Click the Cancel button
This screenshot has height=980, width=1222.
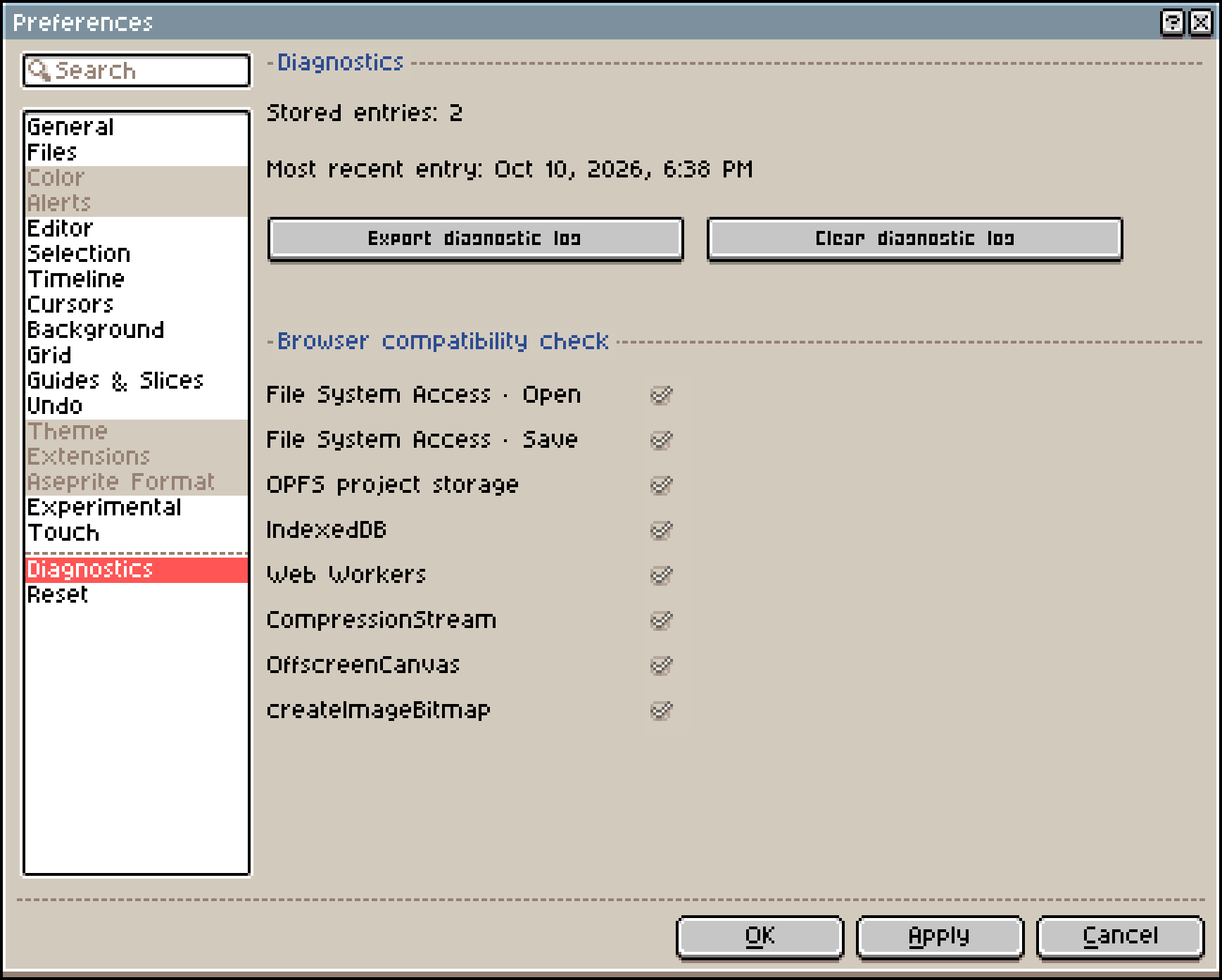[x=1120, y=937]
